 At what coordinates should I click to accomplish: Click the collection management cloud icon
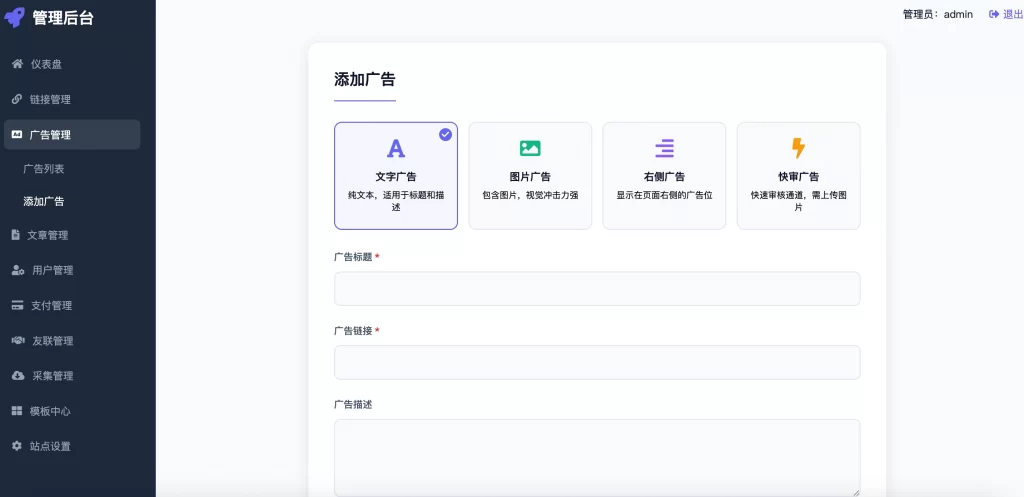click(17, 376)
